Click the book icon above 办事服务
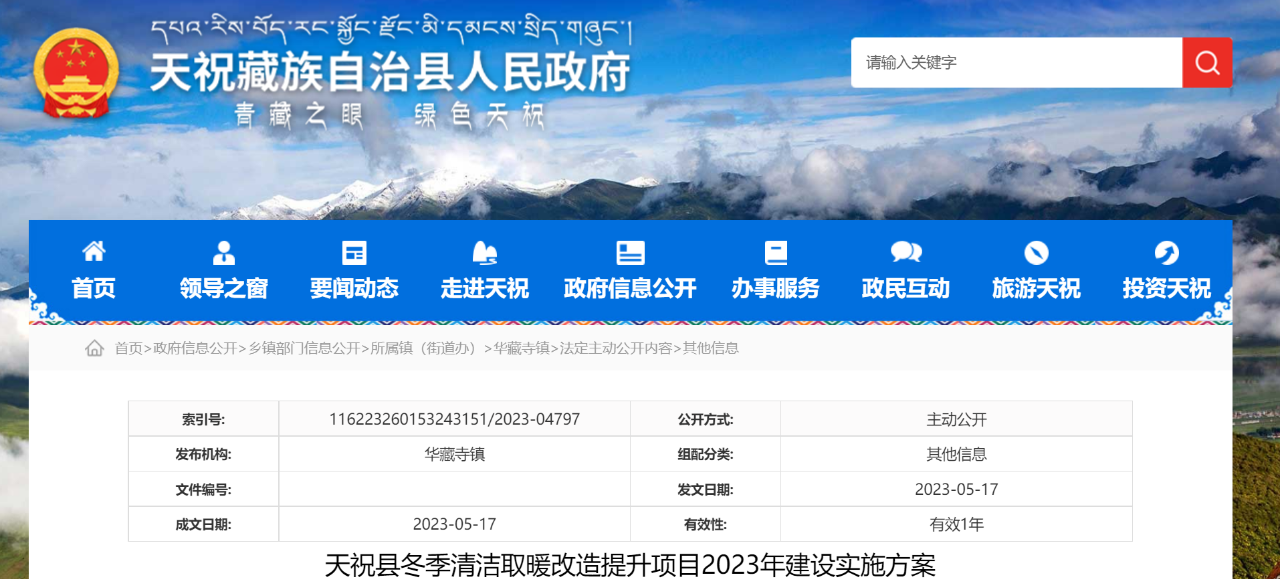Viewport: 1280px width, 579px height. tap(775, 252)
